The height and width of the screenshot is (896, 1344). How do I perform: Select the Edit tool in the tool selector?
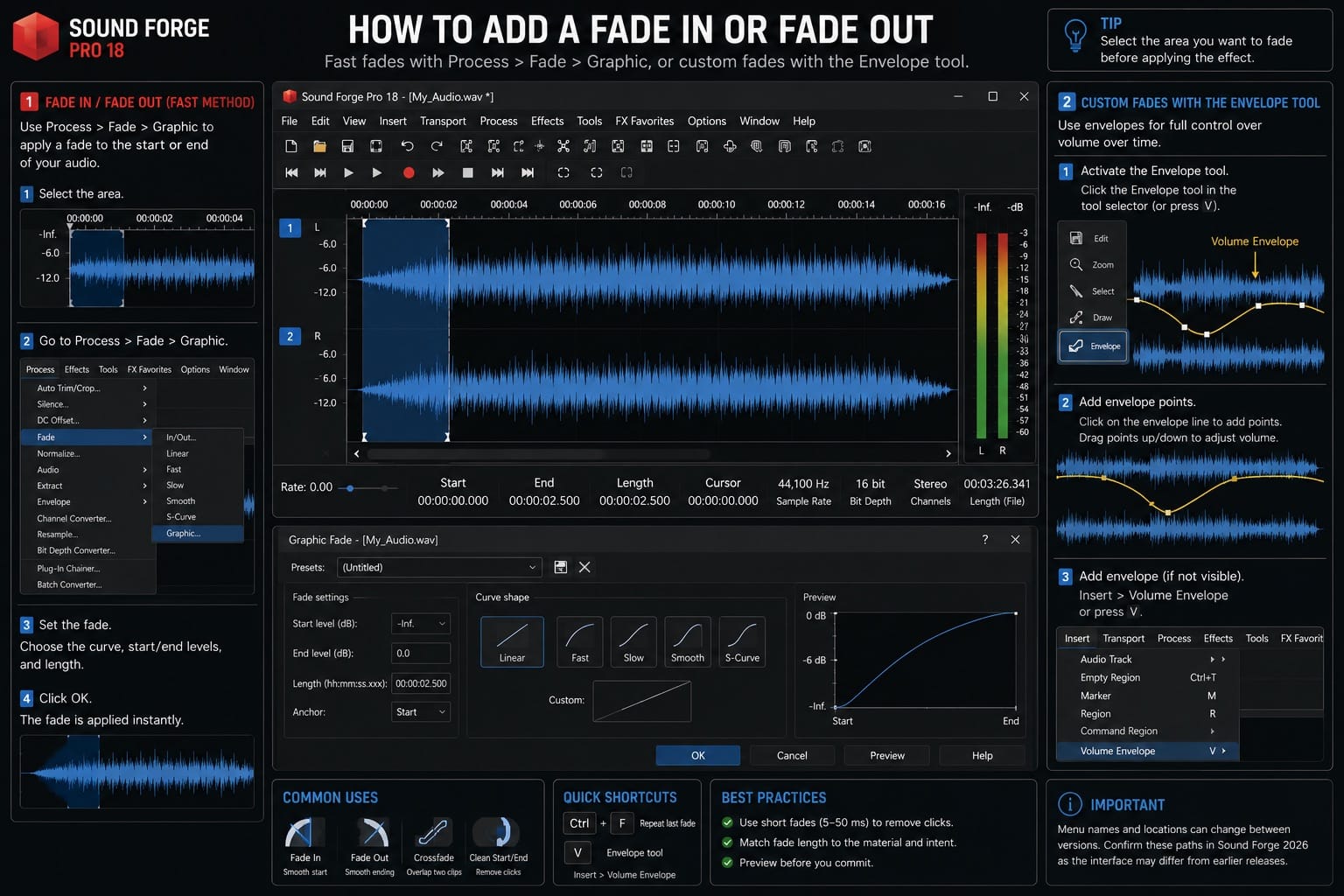(1091, 238)
